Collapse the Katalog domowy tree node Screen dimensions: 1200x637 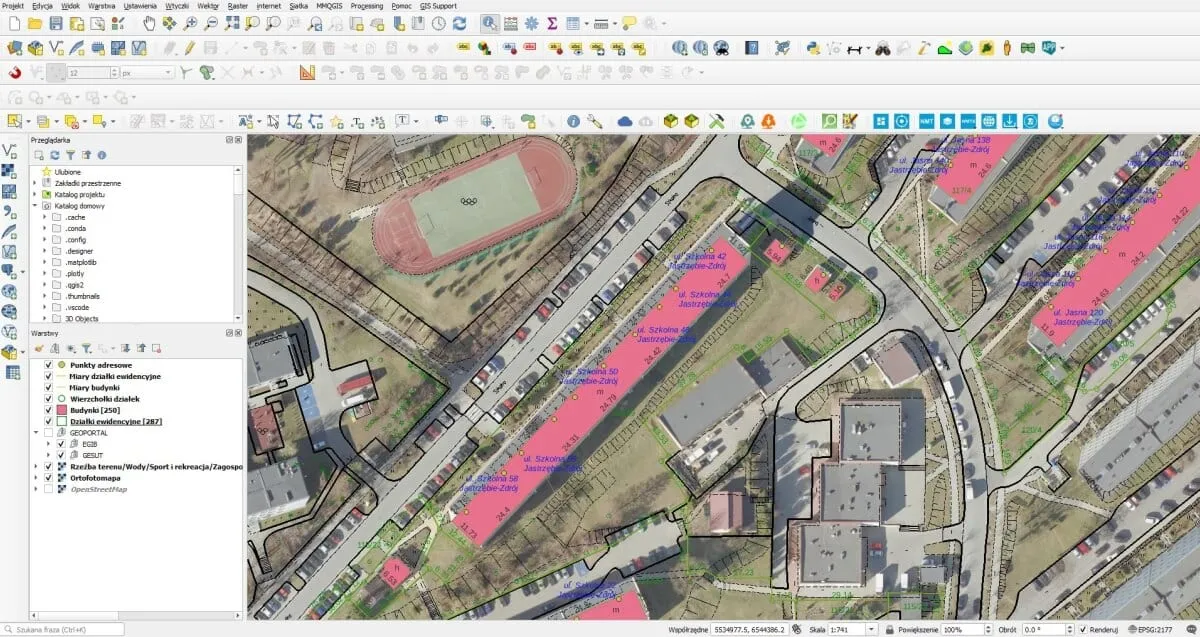click(x=35, y=205)
